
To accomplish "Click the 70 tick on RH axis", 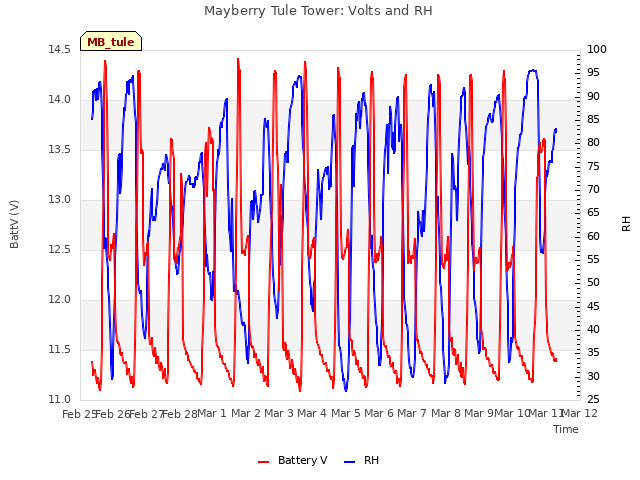I will point(593,189).
